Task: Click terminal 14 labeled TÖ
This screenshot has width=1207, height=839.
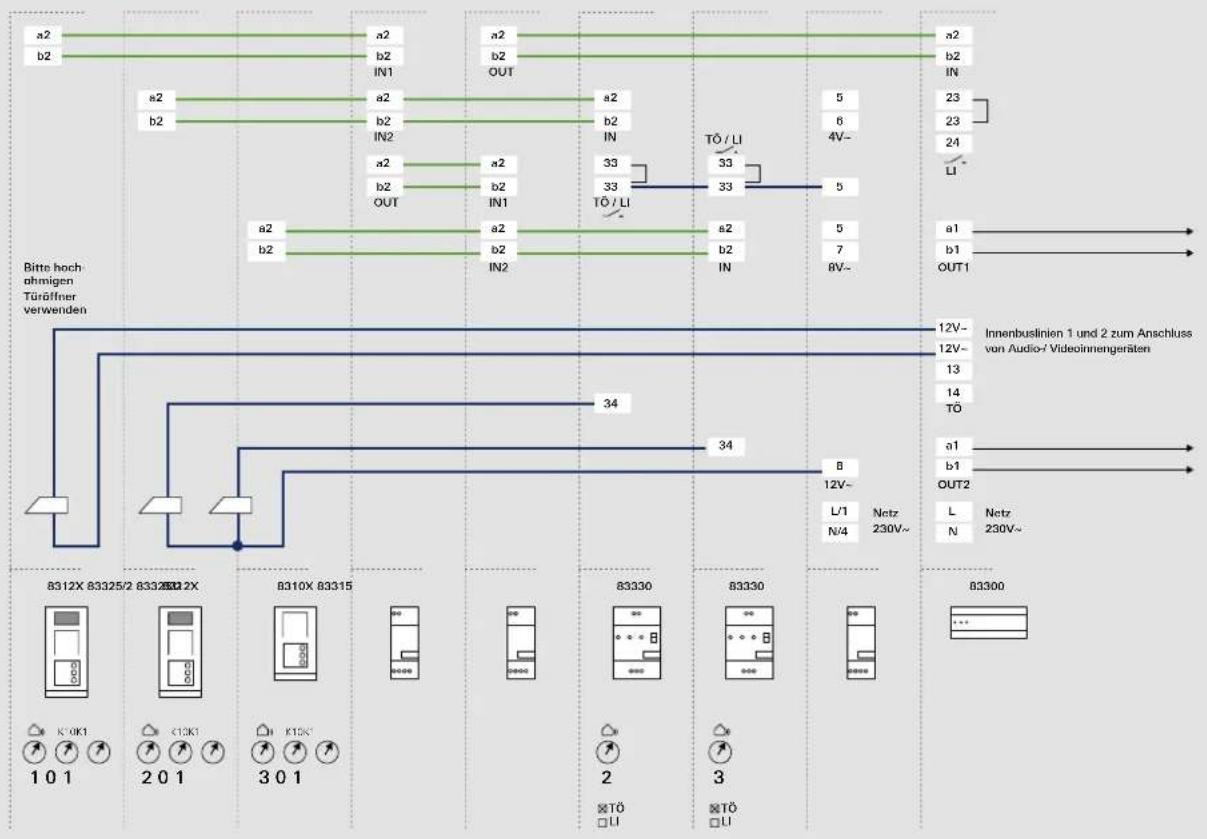Action: (952, 393)
